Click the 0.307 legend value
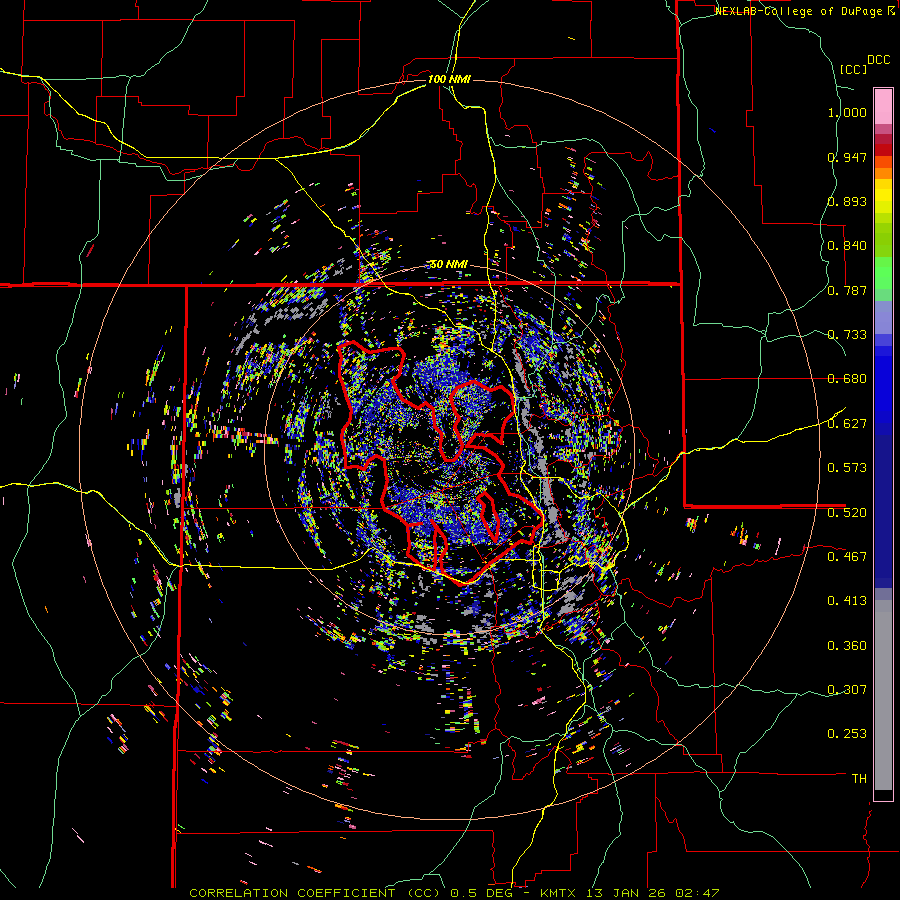Viewport: 900px width, 900px height. click(847, 690)
